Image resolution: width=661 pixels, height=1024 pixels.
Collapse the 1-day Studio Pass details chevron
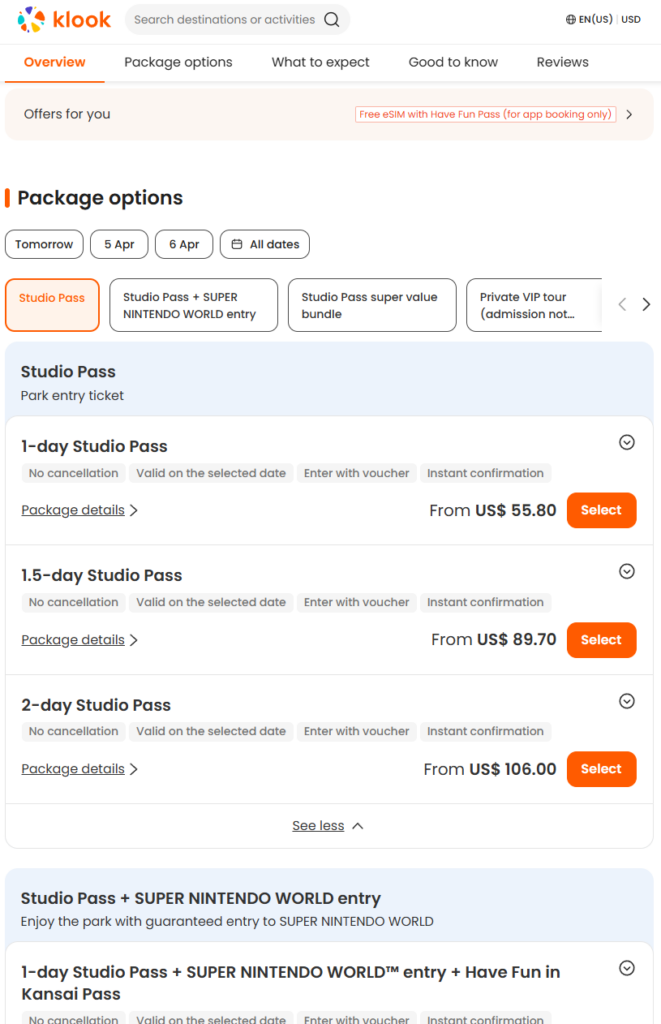point(627,442)
